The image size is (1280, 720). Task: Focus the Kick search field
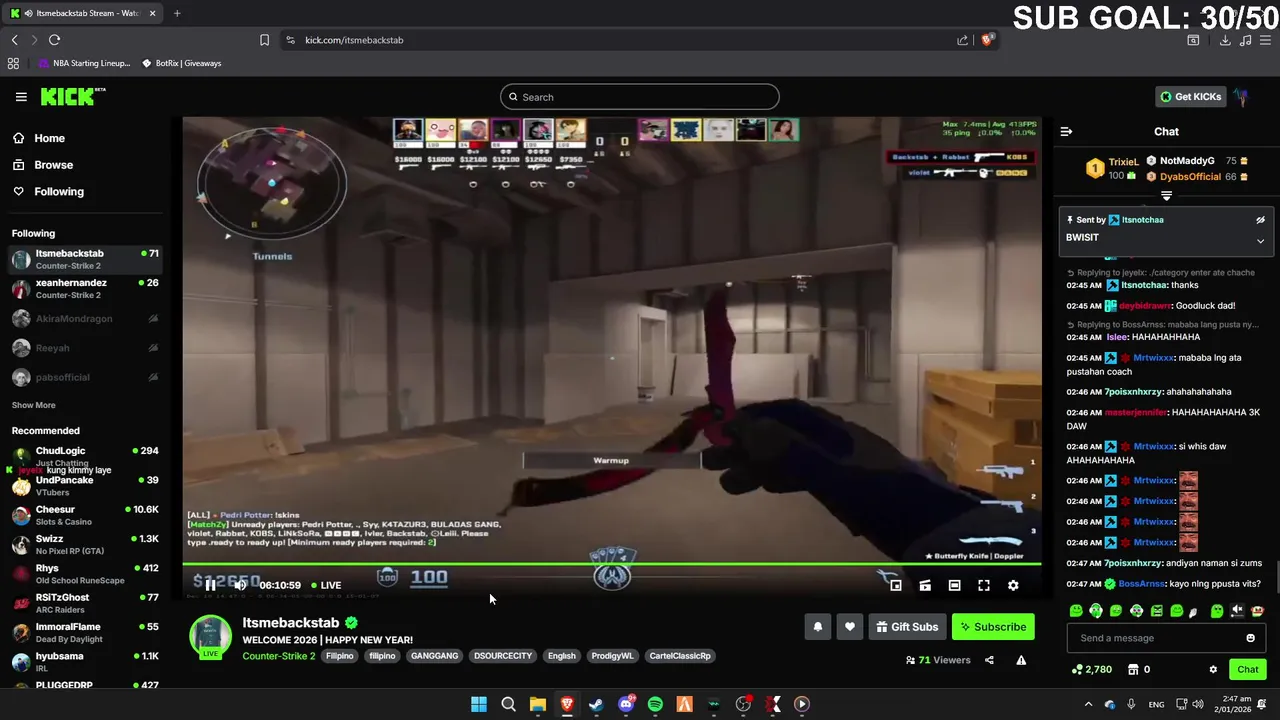pos(640,97)
